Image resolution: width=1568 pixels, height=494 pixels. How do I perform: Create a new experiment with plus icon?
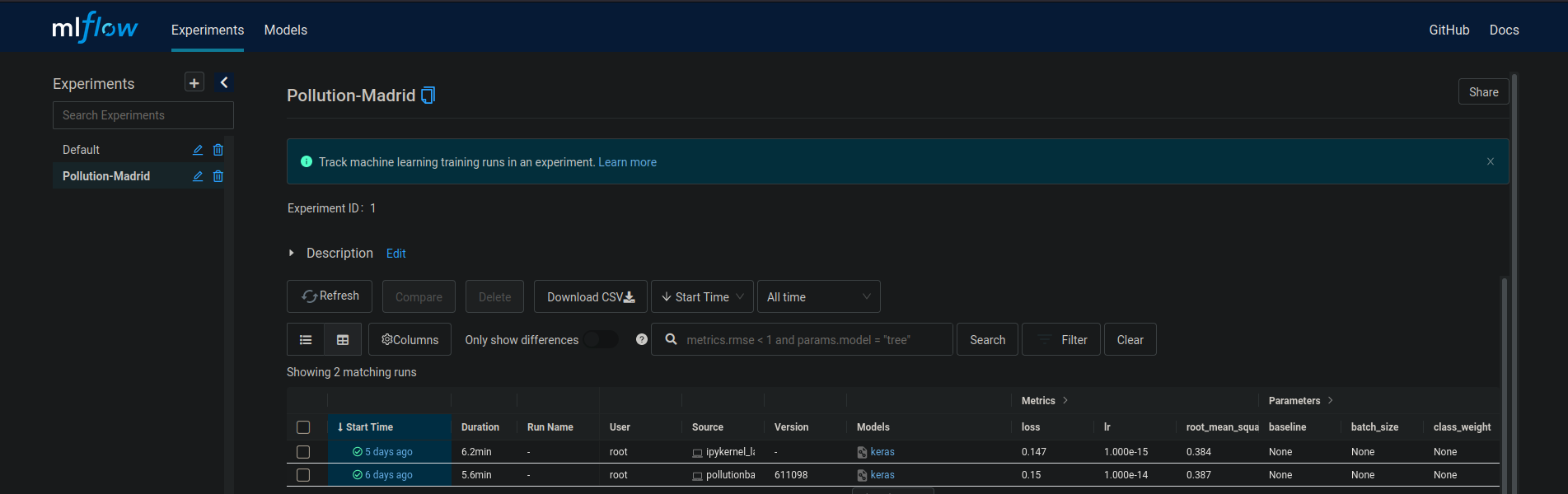coord(194,82)
